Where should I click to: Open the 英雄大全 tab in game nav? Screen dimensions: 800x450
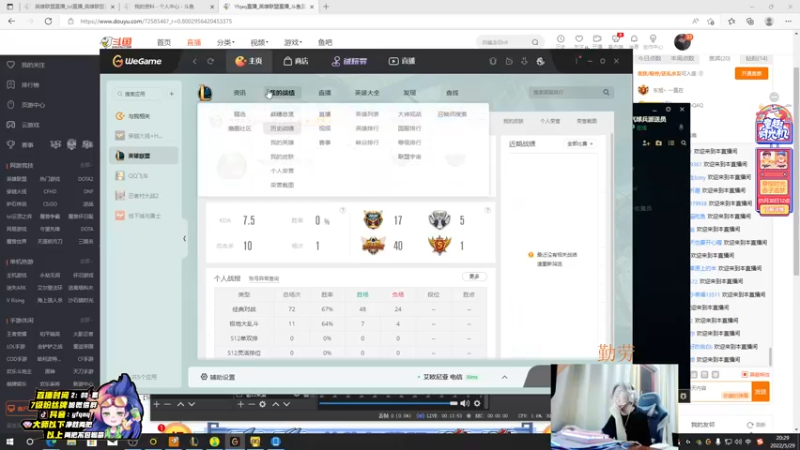367,93
